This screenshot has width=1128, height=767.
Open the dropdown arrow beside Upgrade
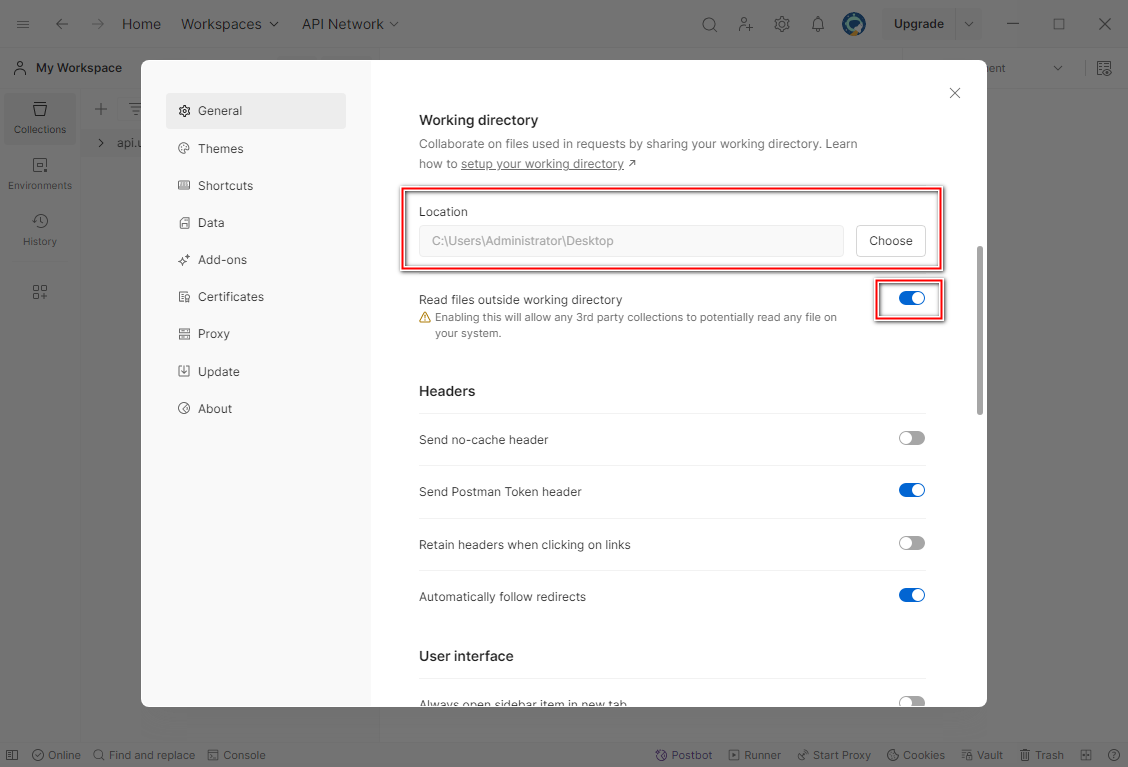pyautogui.click(x=968, y=24)
